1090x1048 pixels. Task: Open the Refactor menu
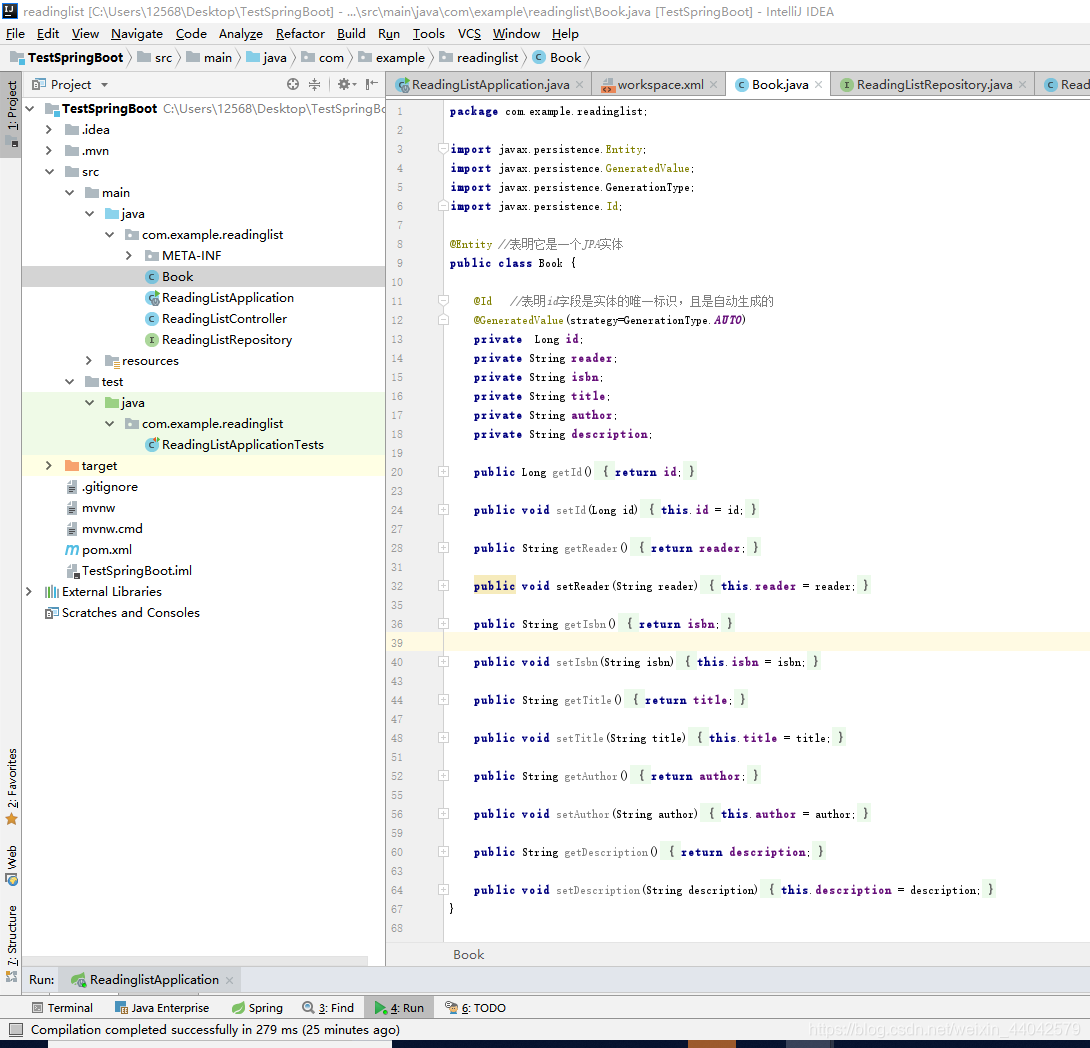click(x=300, y=33)
